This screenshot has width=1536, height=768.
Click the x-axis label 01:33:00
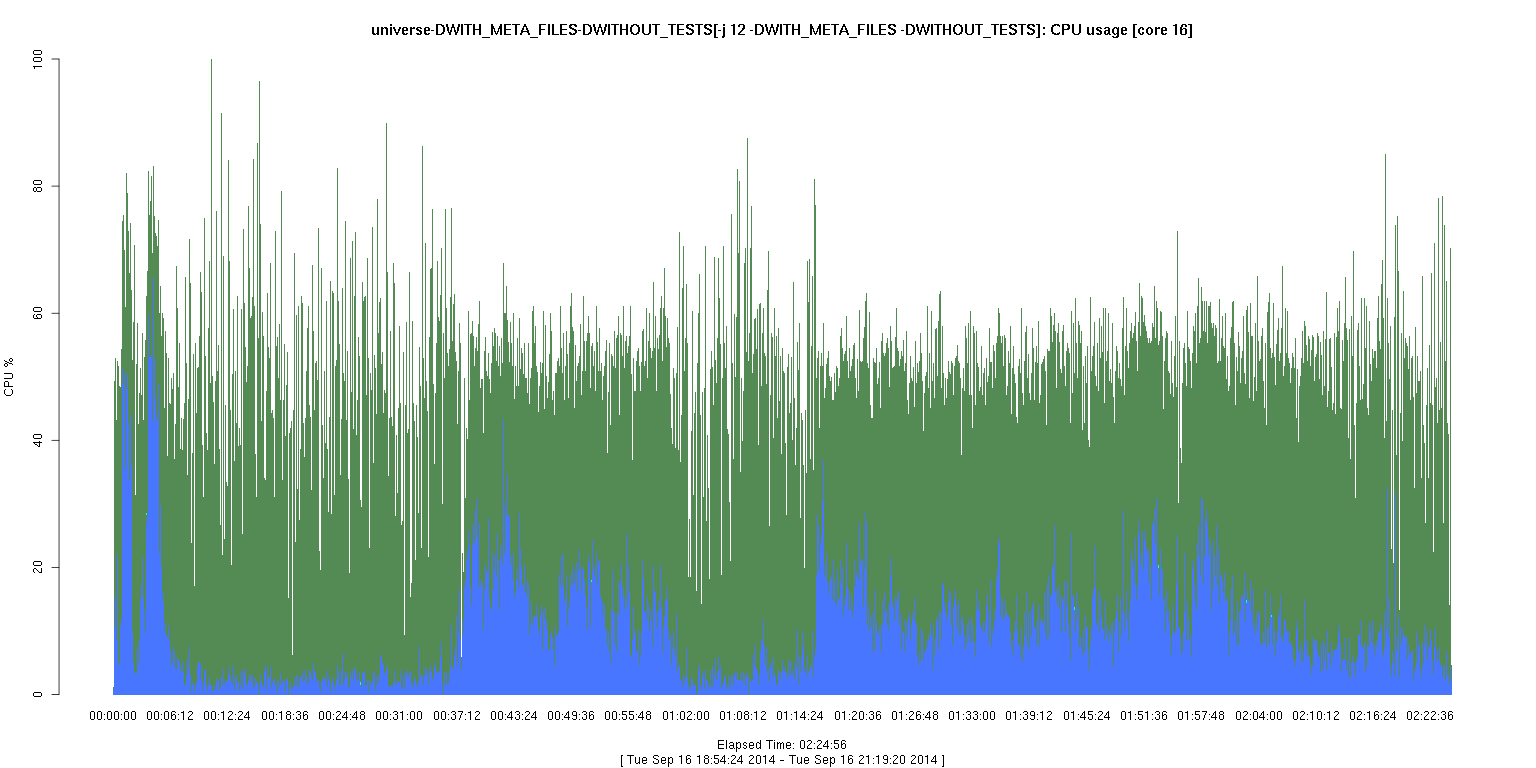tap(972, 716)
